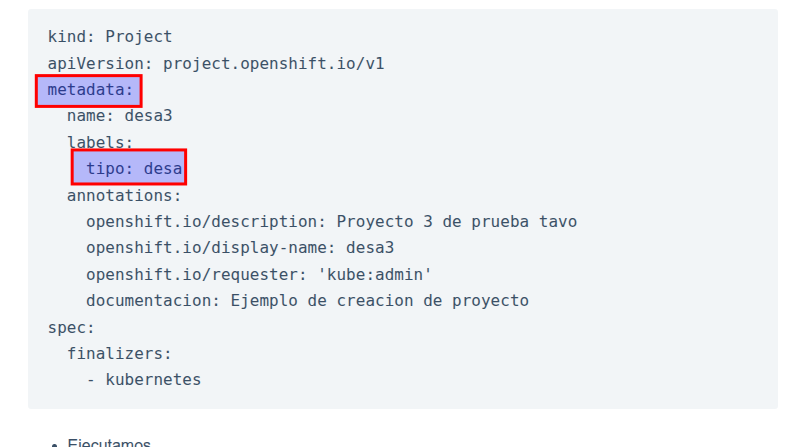The image size is (807, 447).
Task: Click the labels: key
Action: [100, 142]
